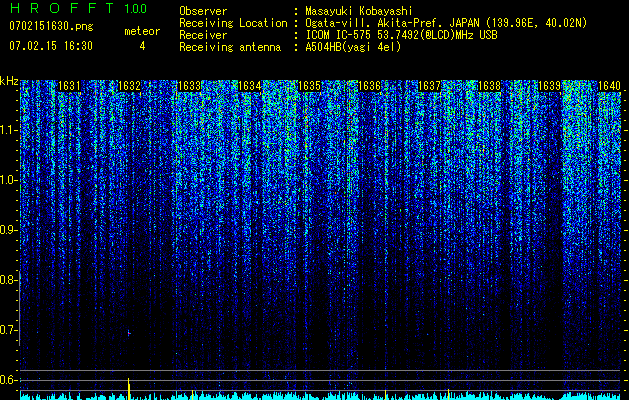The width and height of the screenshot is (629, 400).
Task: Click the 1635 time marker
Action: 310,86
